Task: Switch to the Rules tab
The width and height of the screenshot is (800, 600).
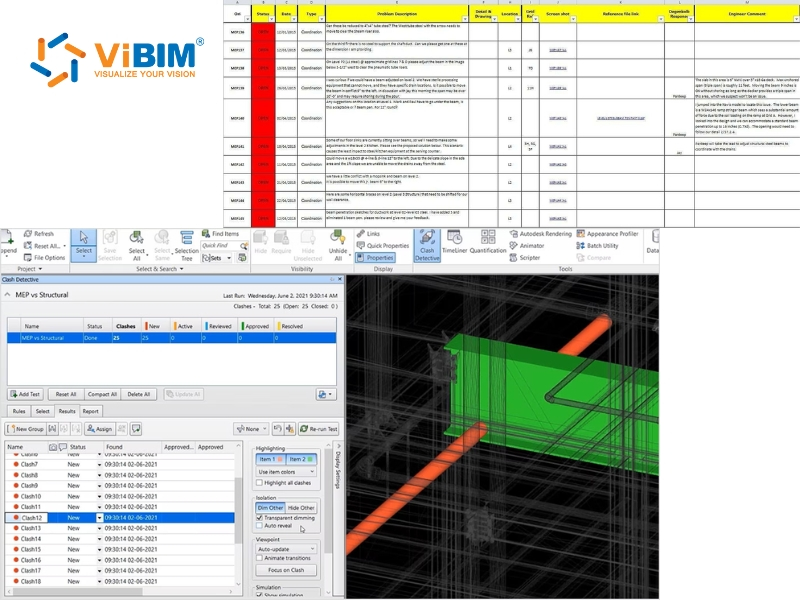Action: point(18,410)
